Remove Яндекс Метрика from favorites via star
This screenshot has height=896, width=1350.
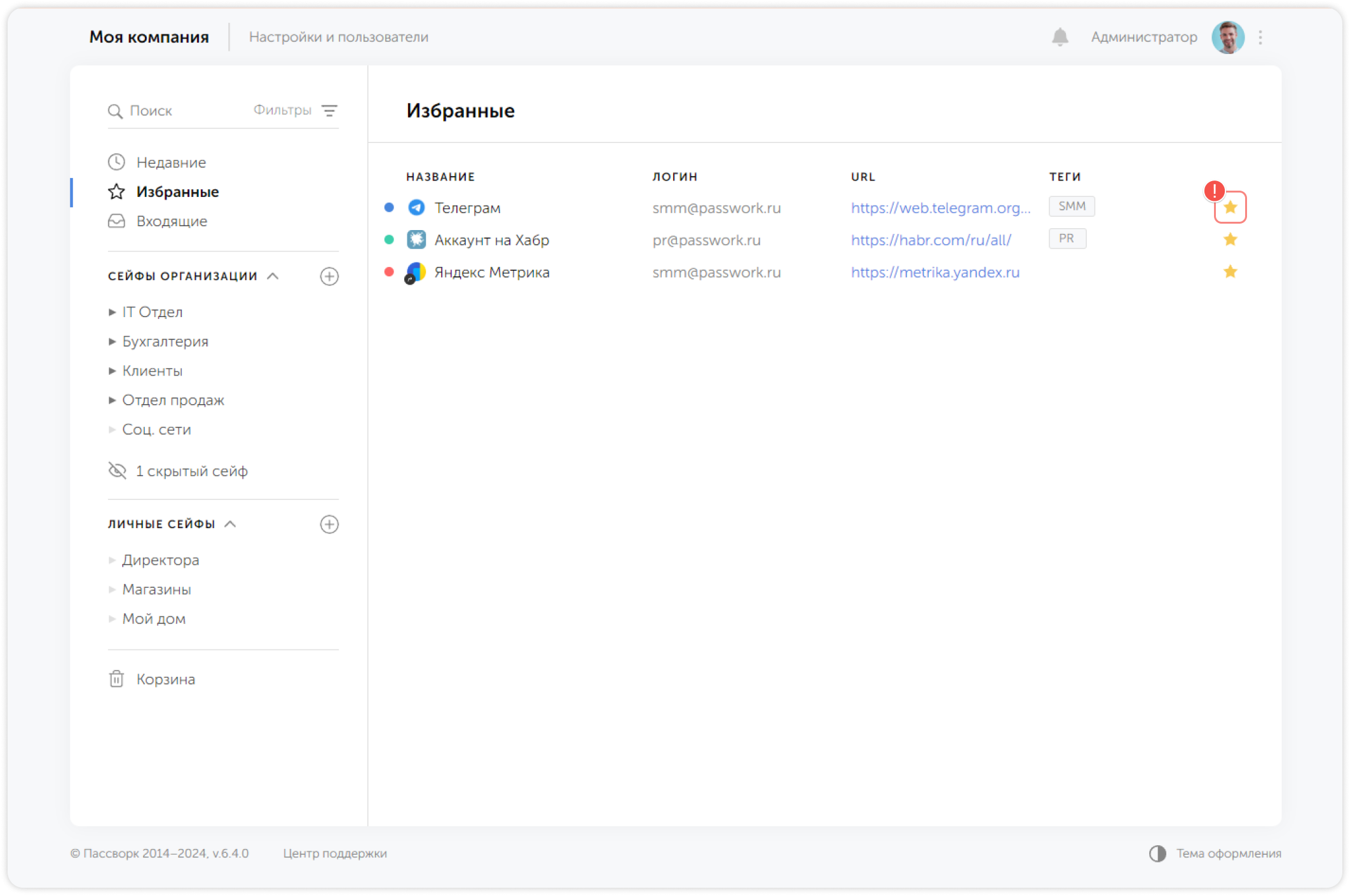tap(1230, 272)
